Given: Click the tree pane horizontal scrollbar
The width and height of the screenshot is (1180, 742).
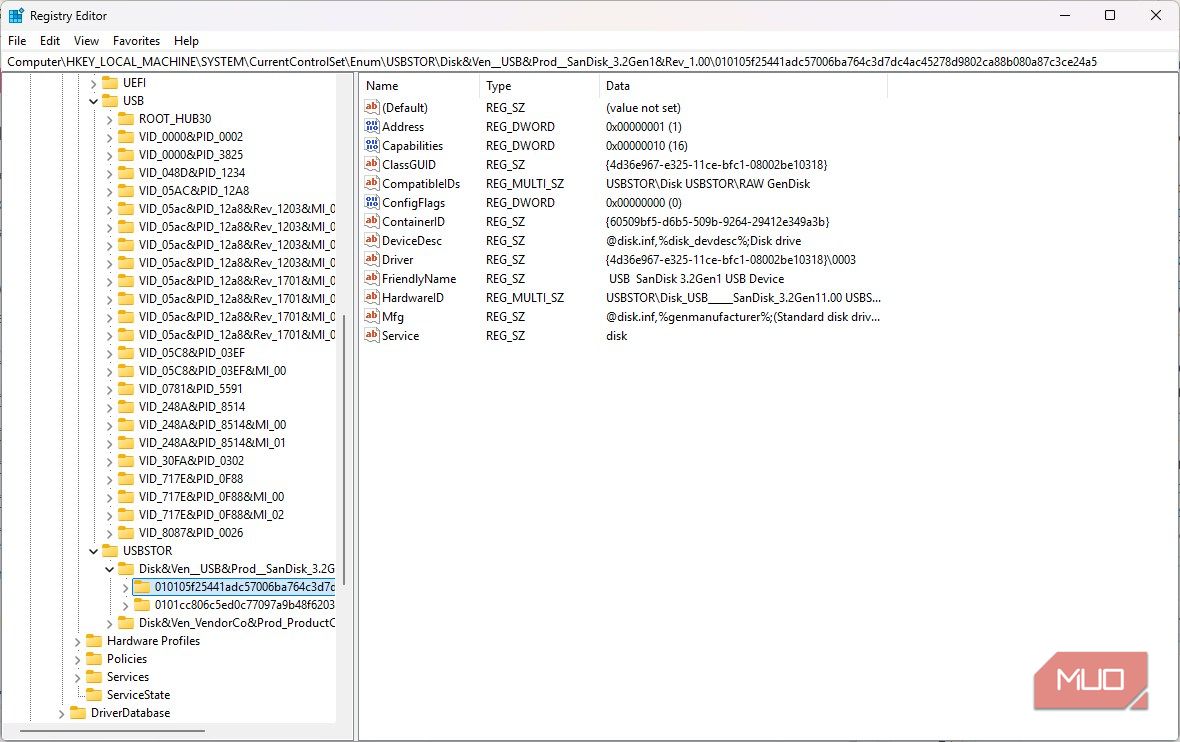Looking at the screenshot, I should [112, 730].
